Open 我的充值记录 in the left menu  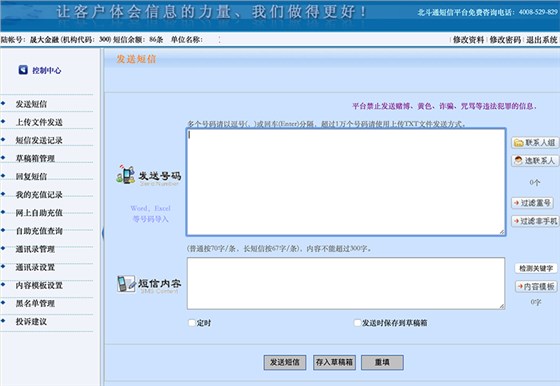pyautogui.click(x=39, y=195)
